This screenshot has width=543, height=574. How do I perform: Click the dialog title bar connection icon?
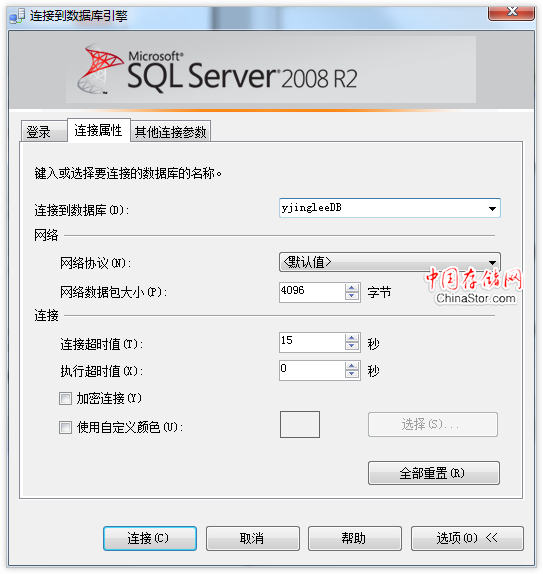(17, 16)
